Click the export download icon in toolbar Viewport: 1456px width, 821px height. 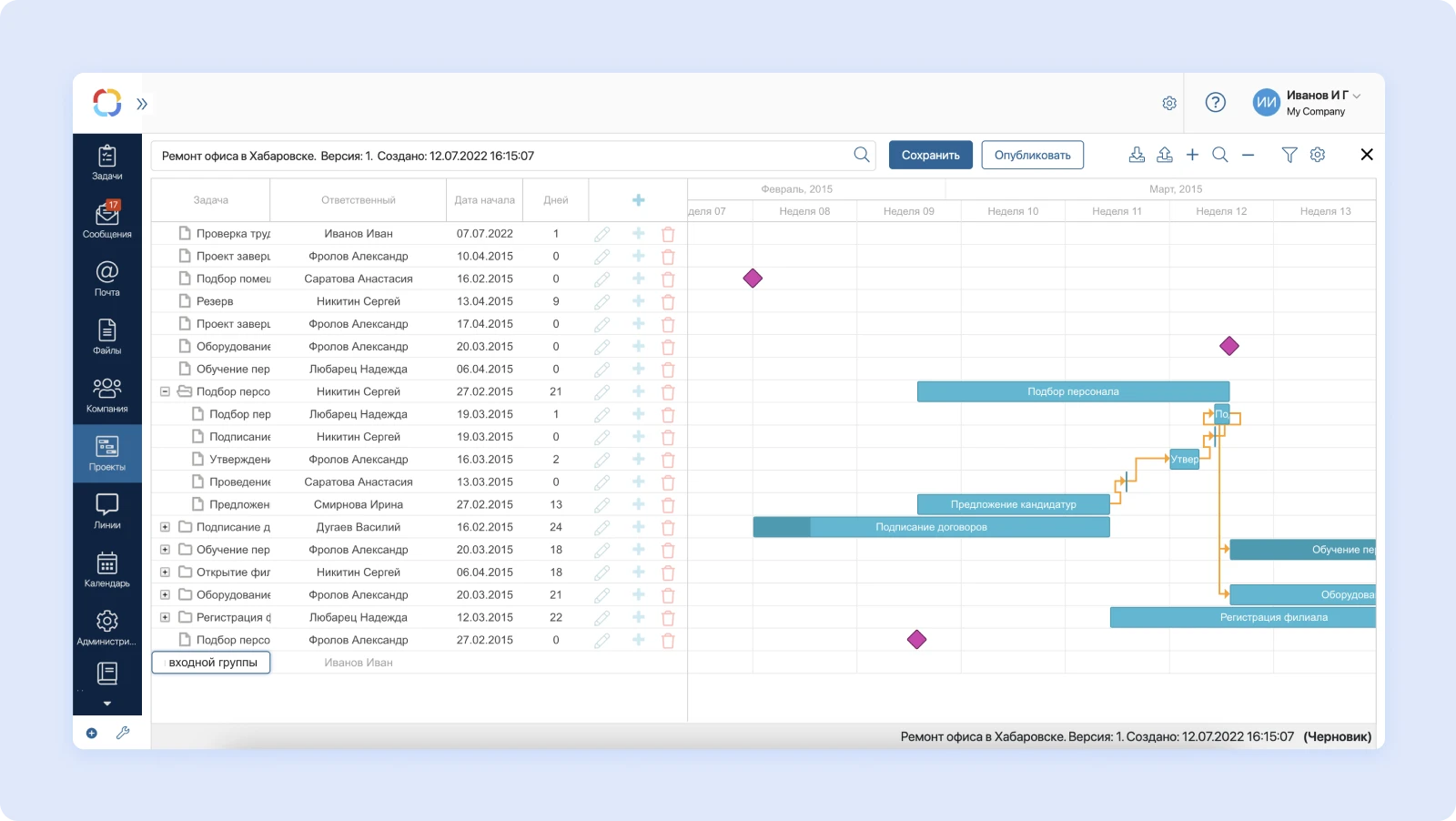coord(1137,155)
